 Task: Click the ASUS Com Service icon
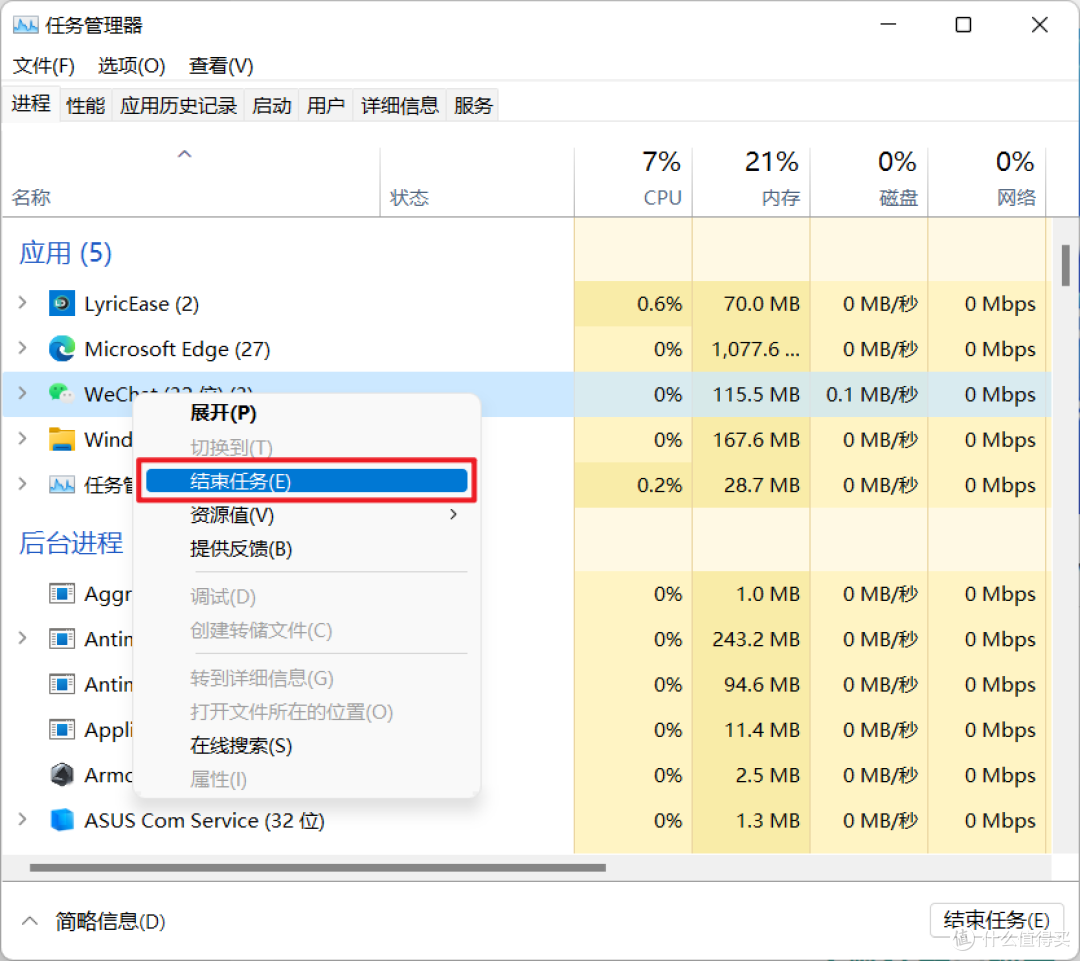pos(62,820)
